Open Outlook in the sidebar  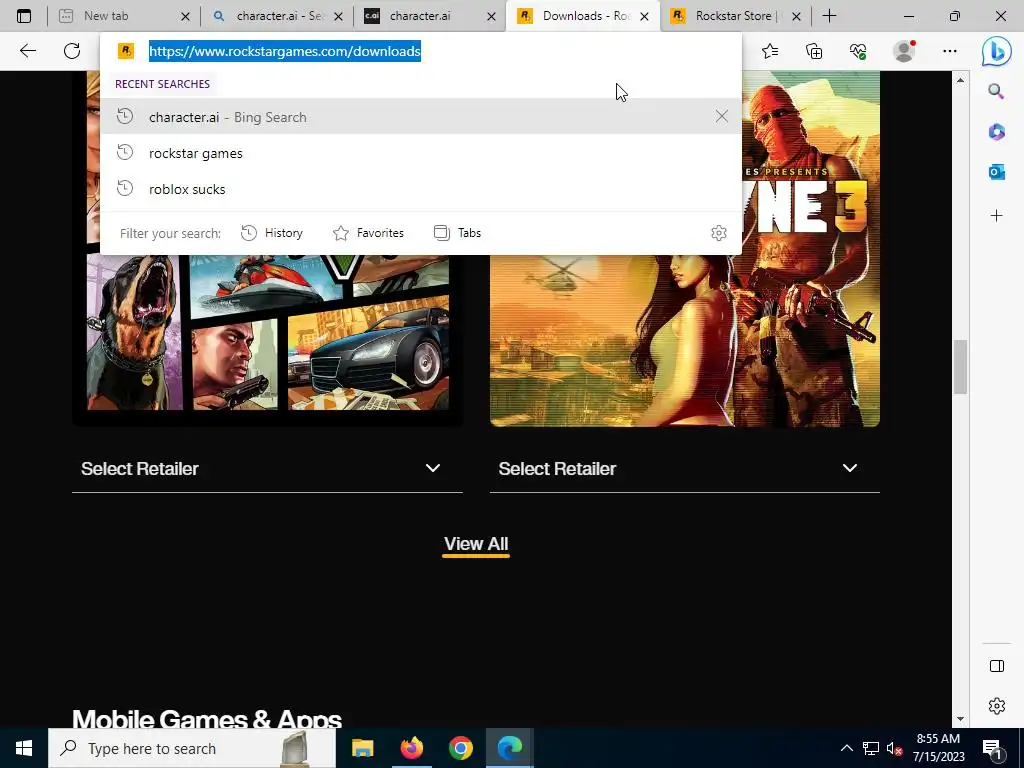pyautogui.click(x=997, y=172)
